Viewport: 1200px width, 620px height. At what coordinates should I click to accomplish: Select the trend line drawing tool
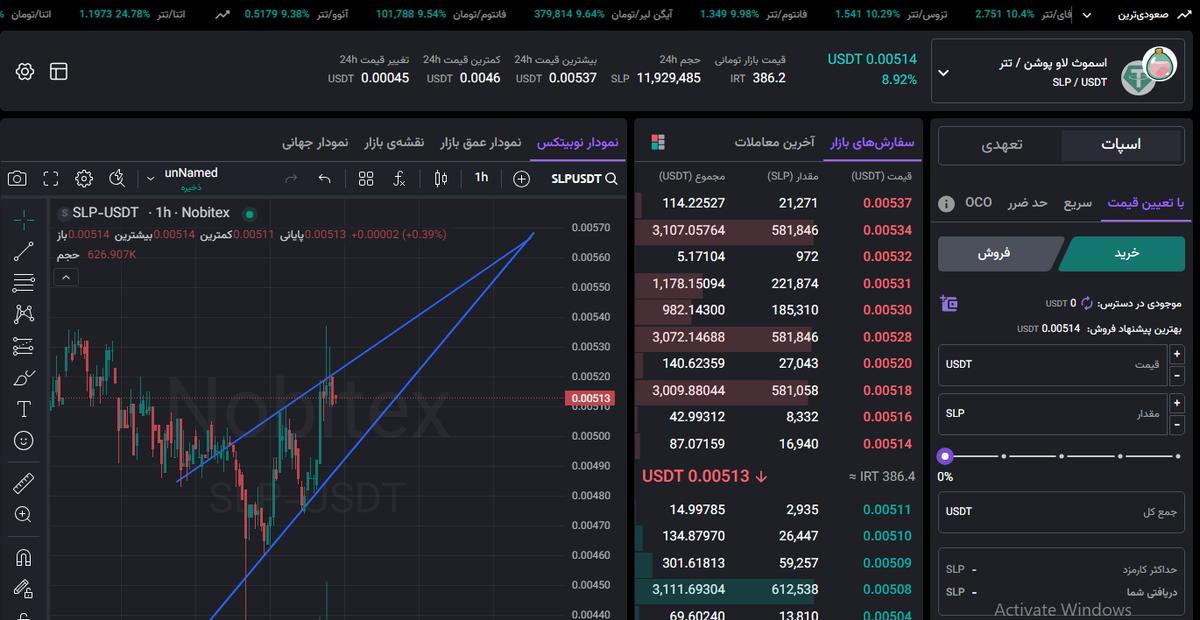tap(24, 252)
